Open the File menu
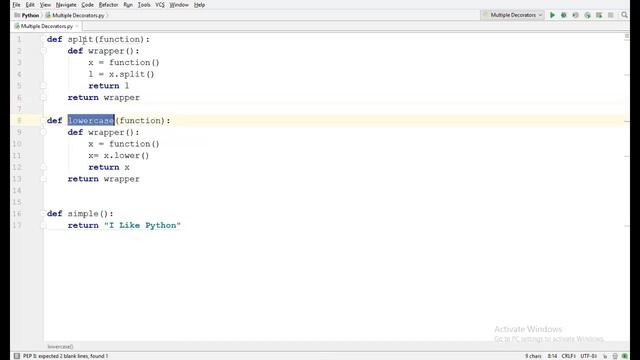This screenshot has width=640, height=360. [16, 5]
